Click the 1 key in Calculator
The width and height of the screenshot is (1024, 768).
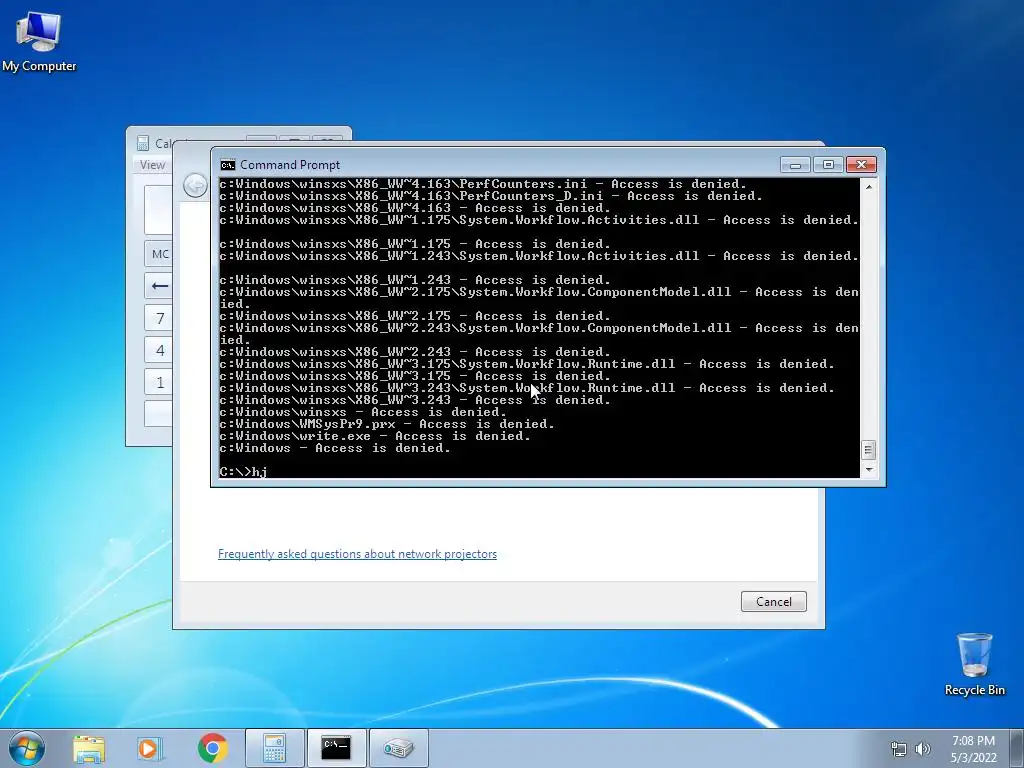click(159, 382)
